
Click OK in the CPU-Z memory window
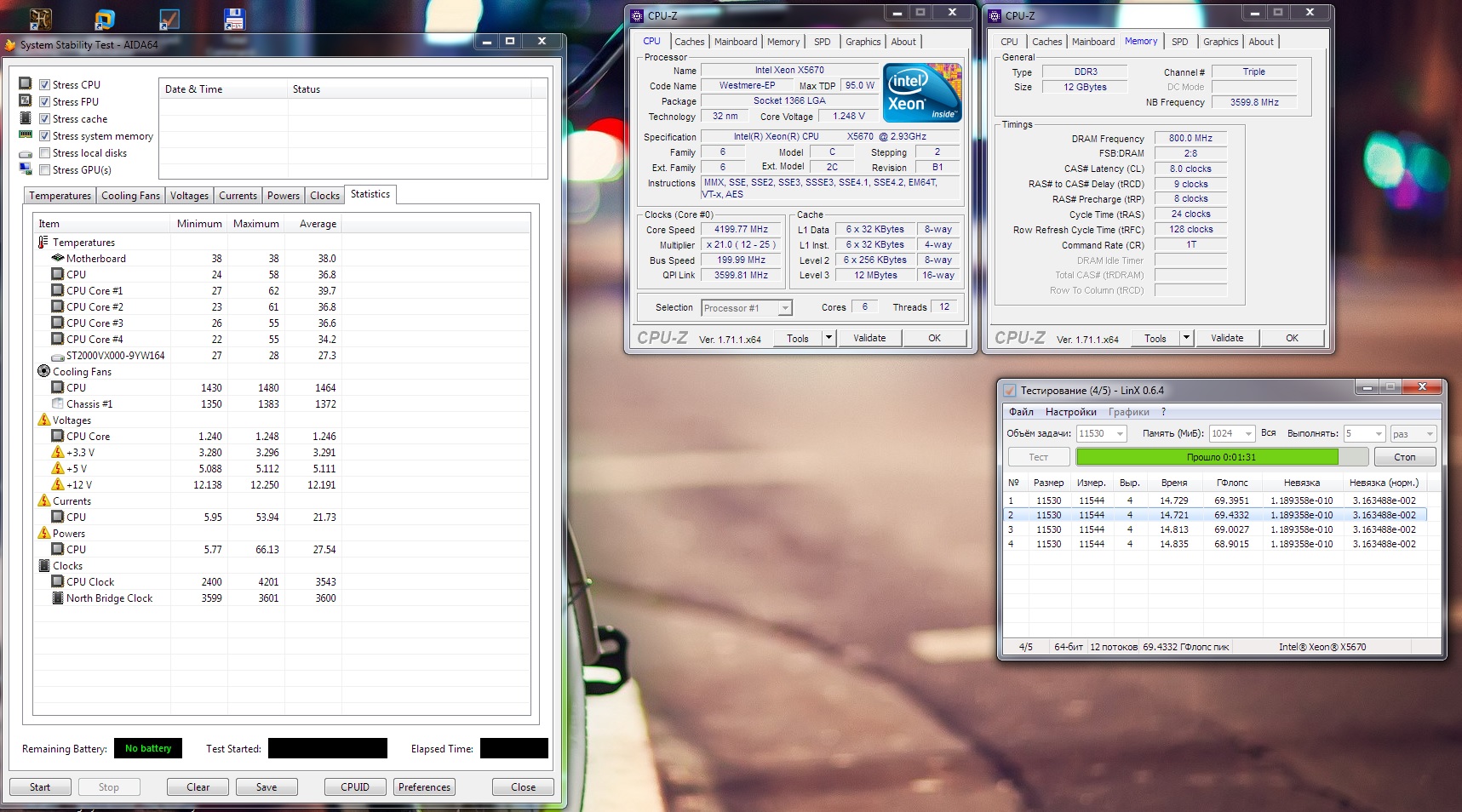point(1292,338)
